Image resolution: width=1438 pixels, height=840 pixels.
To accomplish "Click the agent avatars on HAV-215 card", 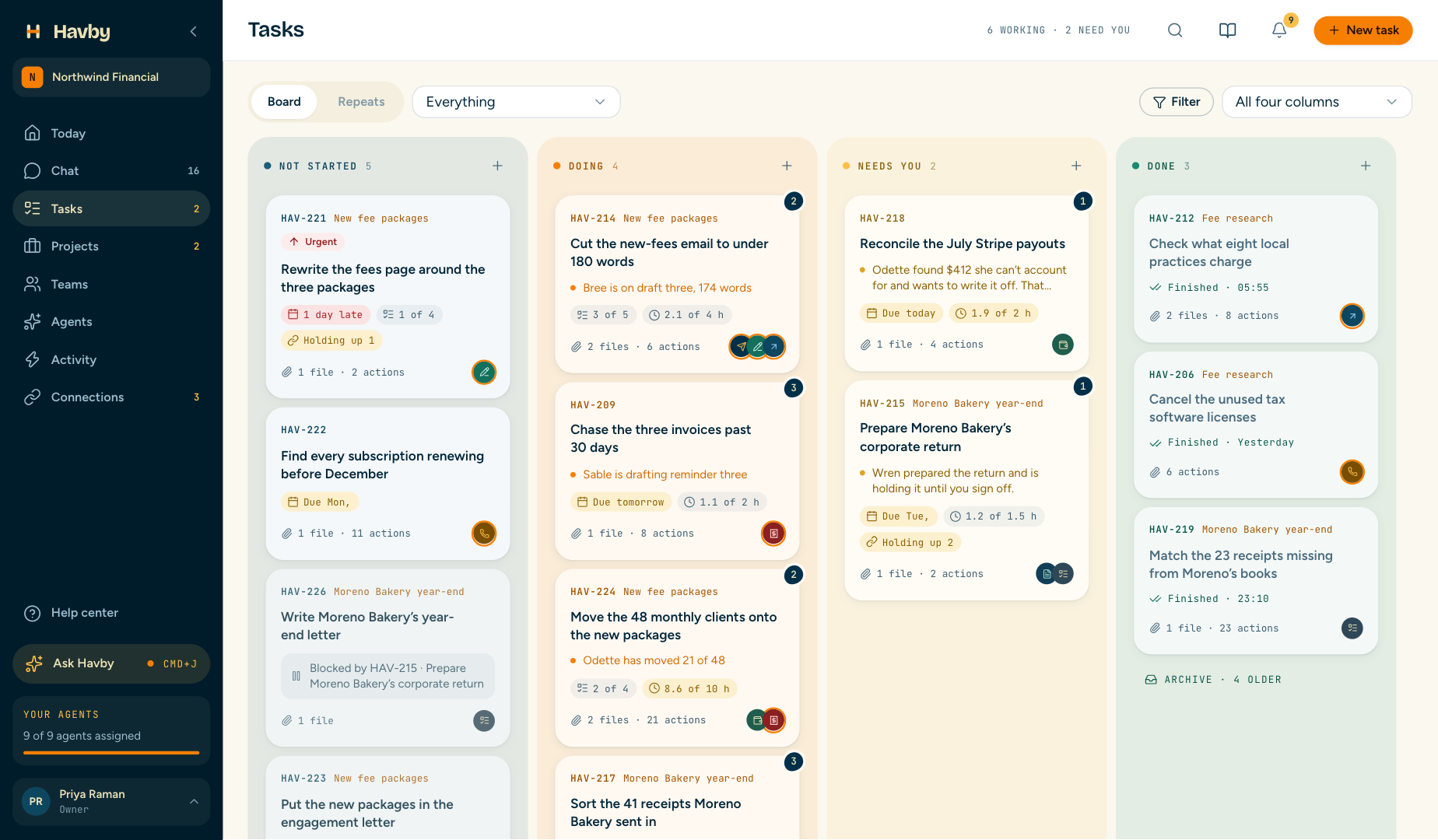I will point(1055,574).
